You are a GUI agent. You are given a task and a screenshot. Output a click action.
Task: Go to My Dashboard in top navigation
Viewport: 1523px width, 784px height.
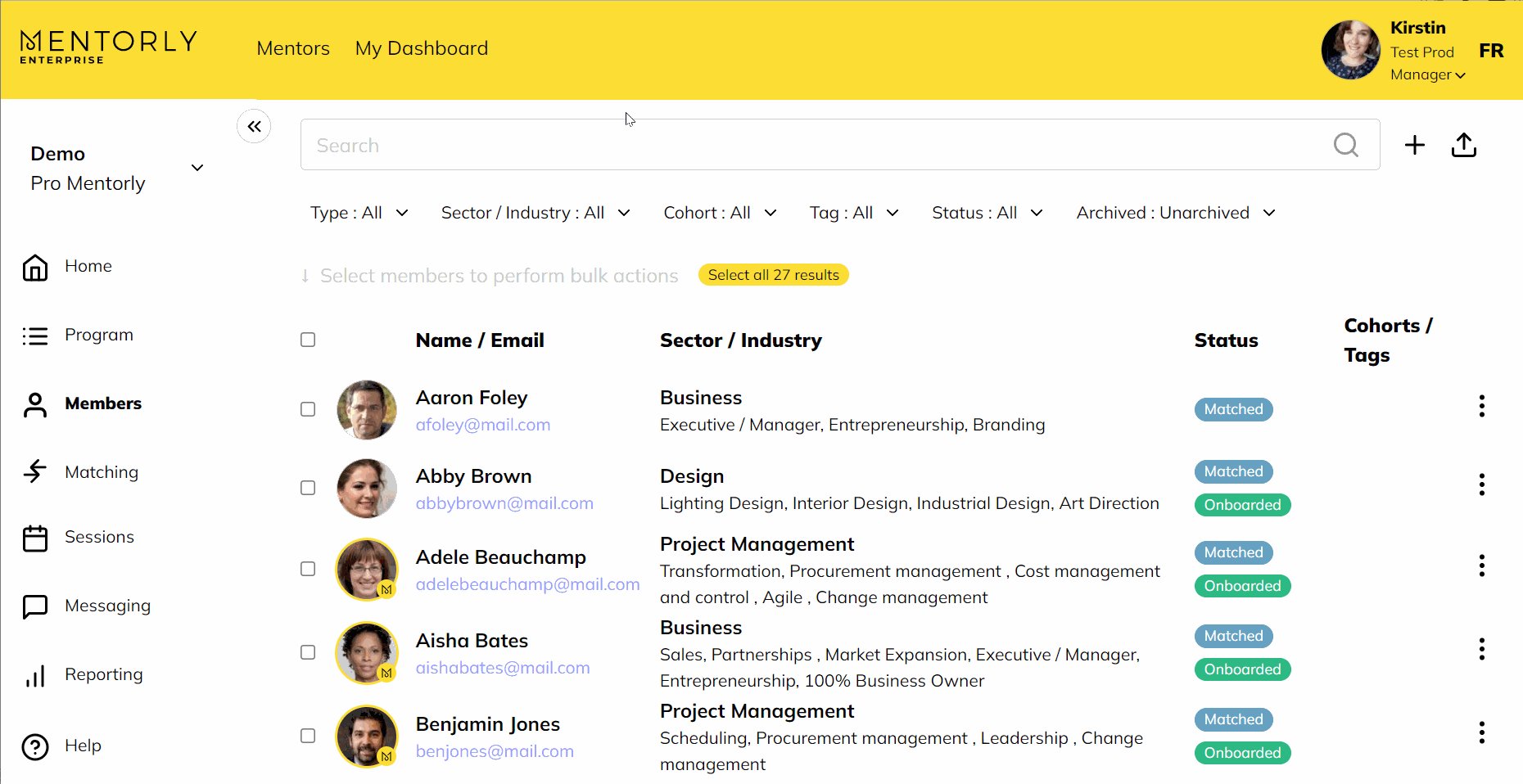click(421, 48)
